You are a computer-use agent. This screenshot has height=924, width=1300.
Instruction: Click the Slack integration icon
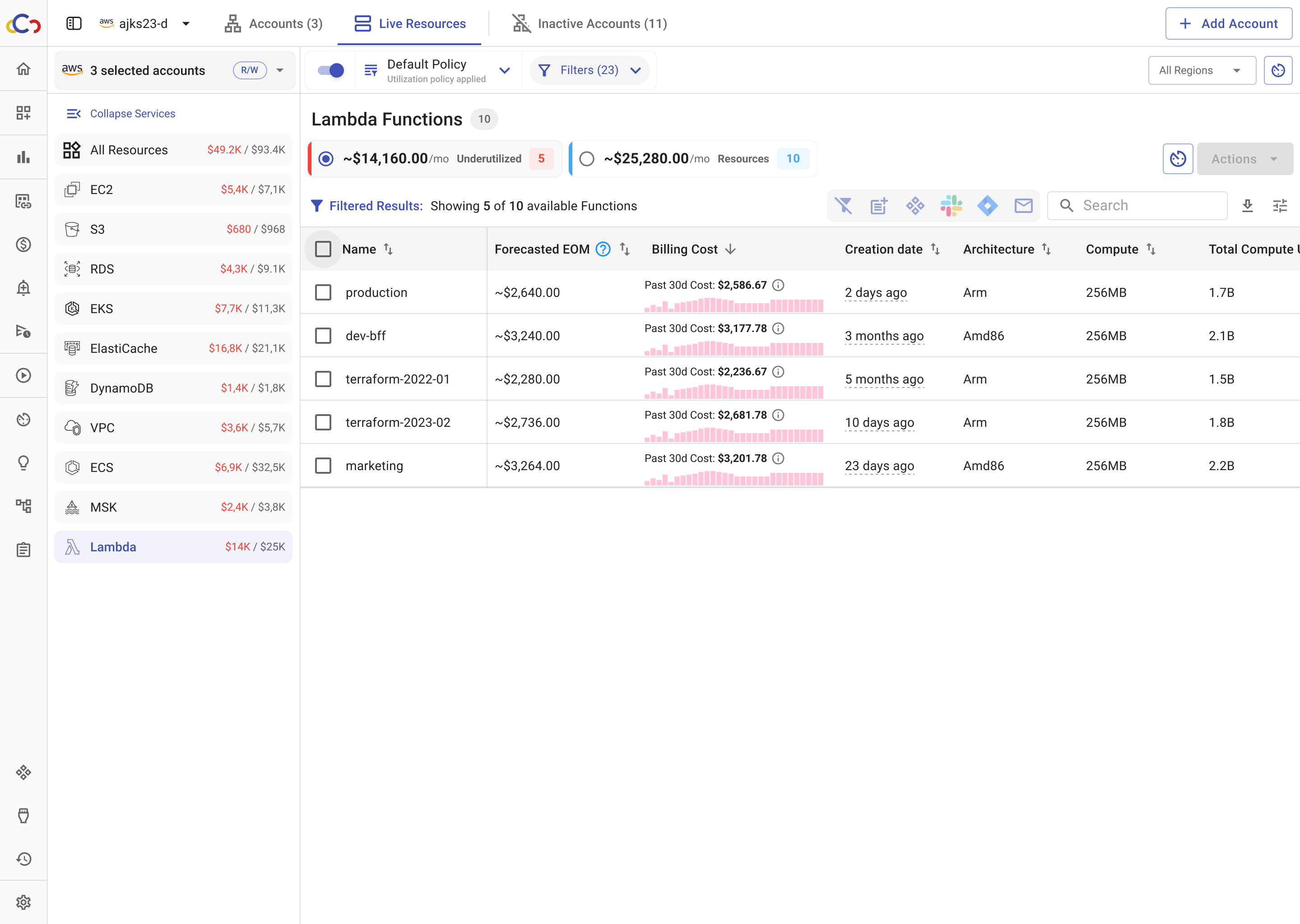(x=951, y=205)
